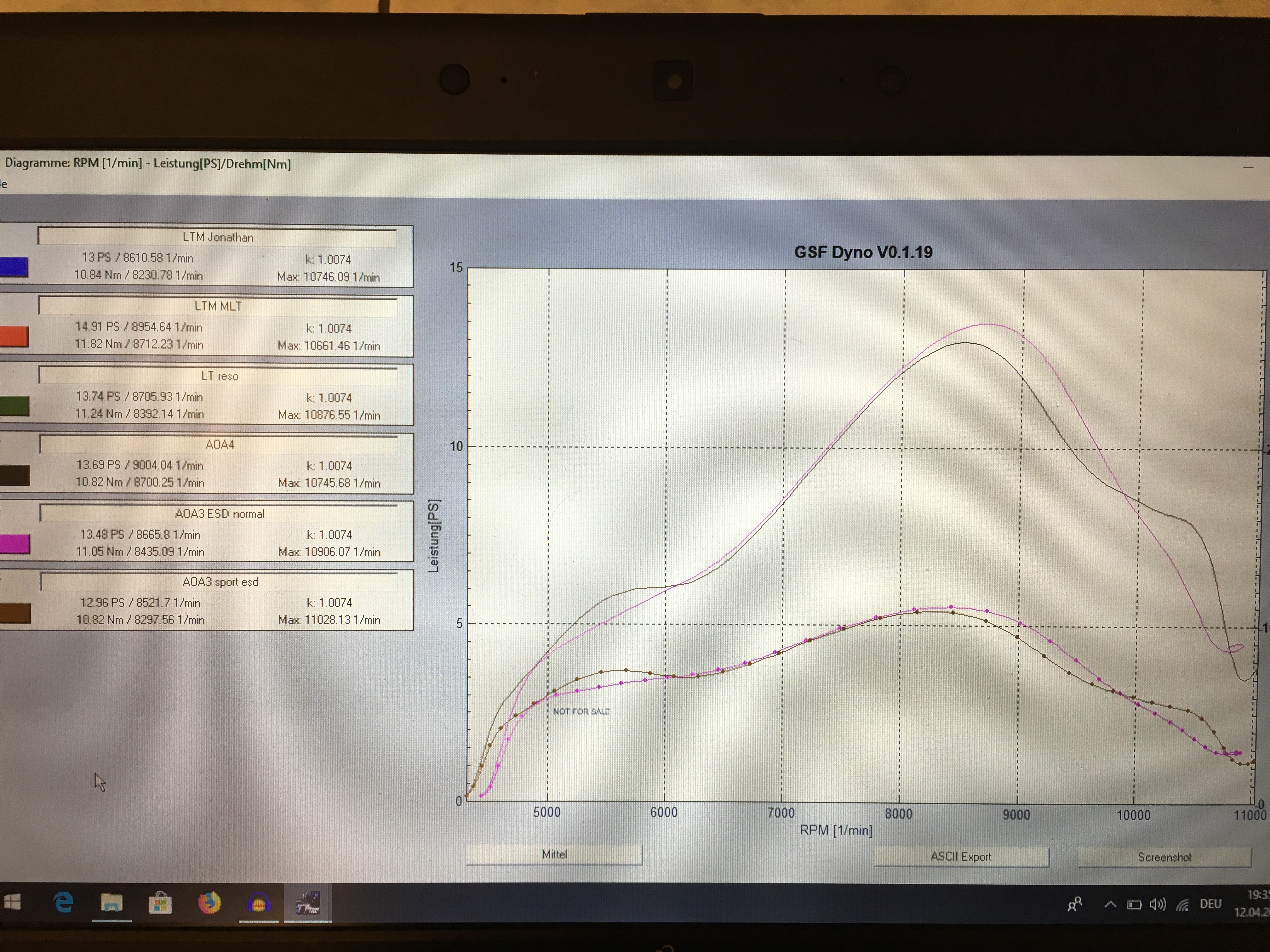
Task: Launch Microsoft Edge browser
Action: 63,903
